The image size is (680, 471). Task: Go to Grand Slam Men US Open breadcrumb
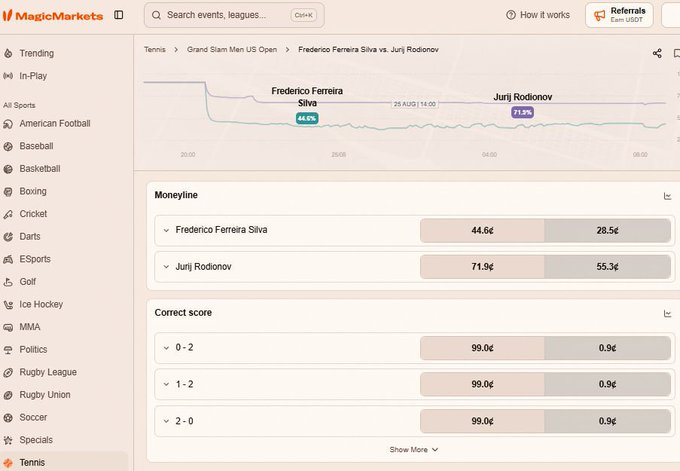(x=232, y=49)
